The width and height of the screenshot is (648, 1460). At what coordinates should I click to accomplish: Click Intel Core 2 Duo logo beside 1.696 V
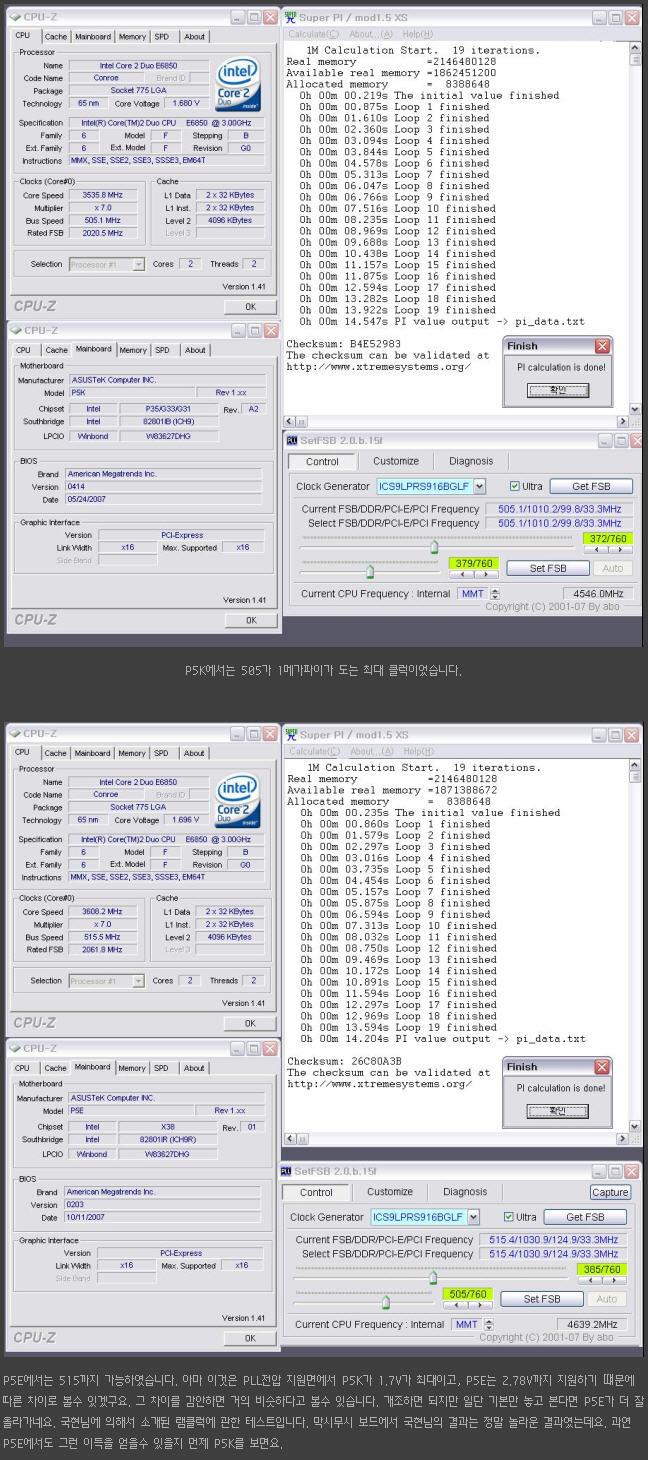point(237,800)
